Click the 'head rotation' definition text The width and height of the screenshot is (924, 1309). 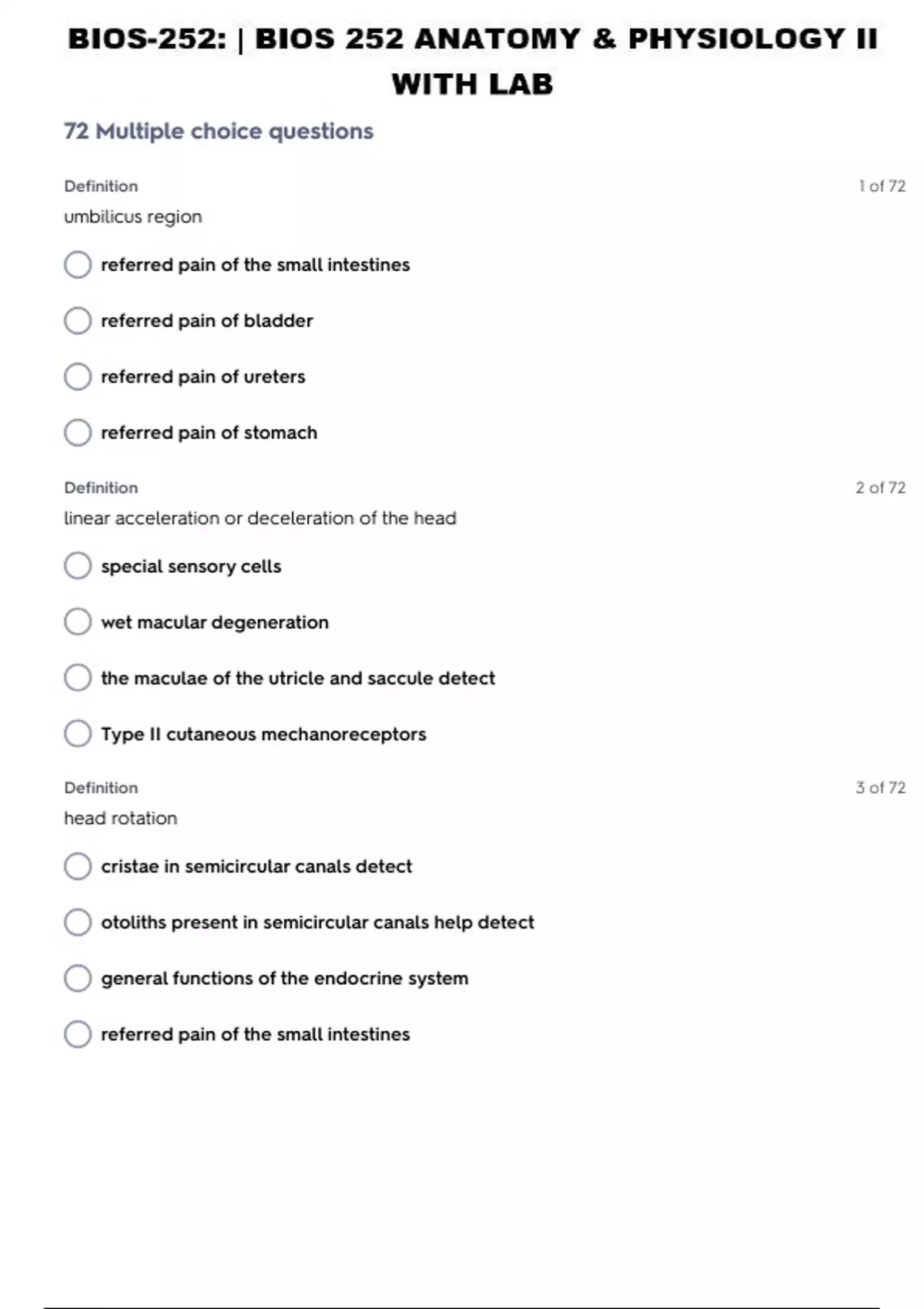(120, 819)
